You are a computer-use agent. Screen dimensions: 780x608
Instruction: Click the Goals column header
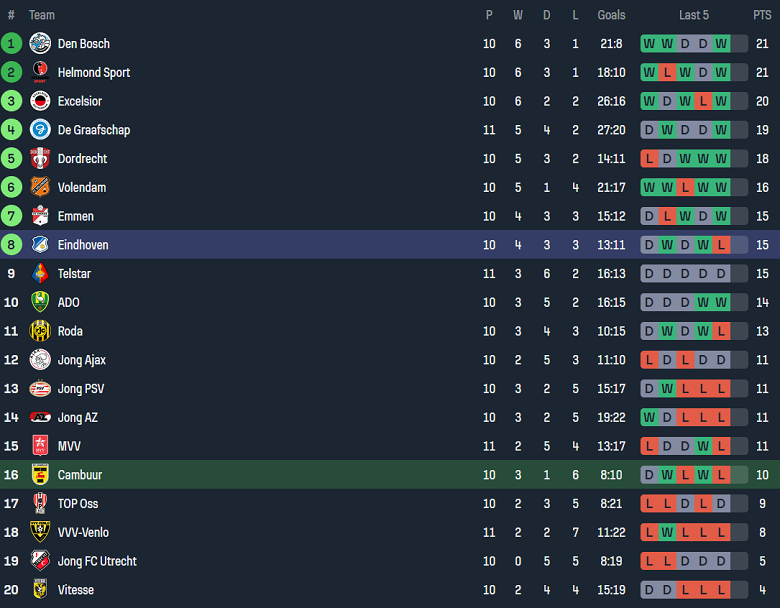tap(611, 15)
